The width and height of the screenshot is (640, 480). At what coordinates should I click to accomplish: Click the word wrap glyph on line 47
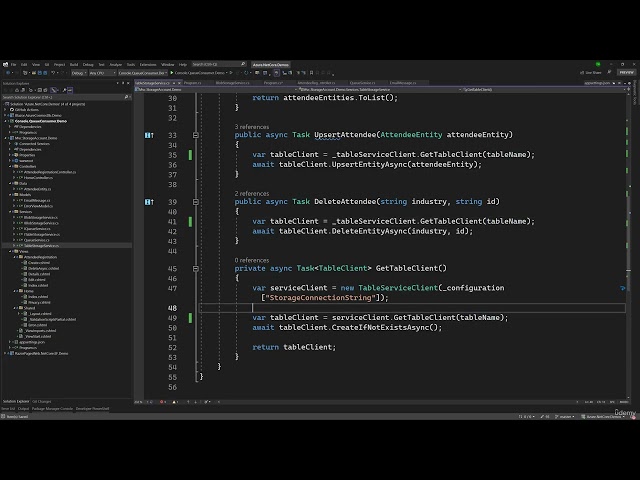622,288
